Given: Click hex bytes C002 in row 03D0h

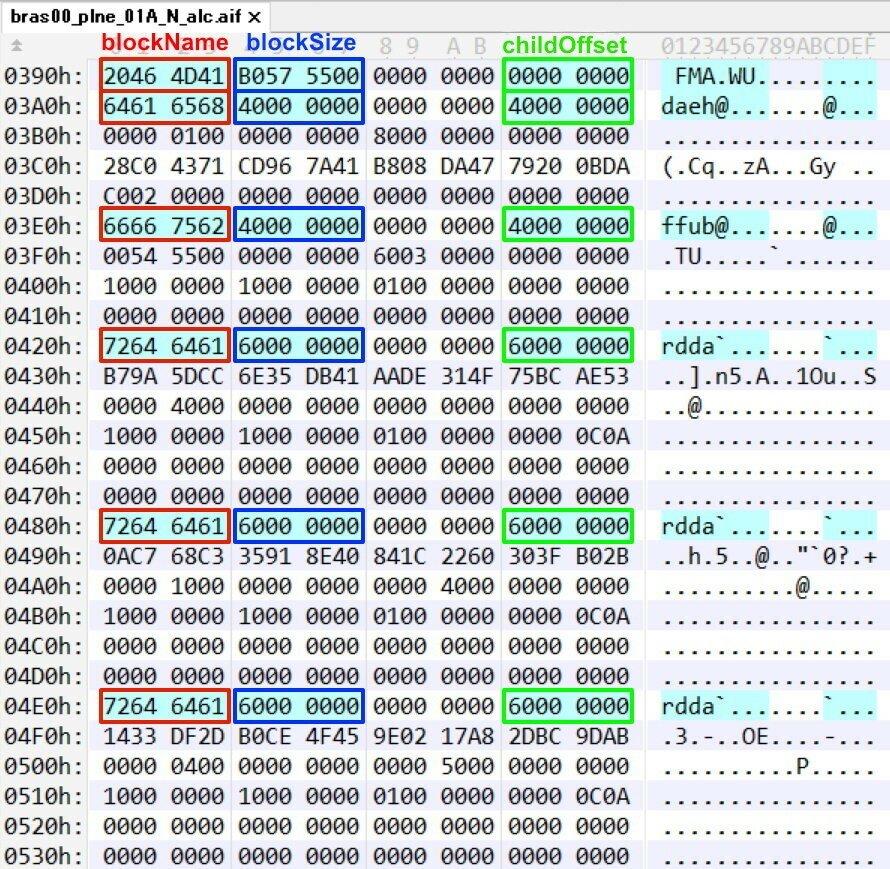Looking at the screenshot, I should point(130,196).
